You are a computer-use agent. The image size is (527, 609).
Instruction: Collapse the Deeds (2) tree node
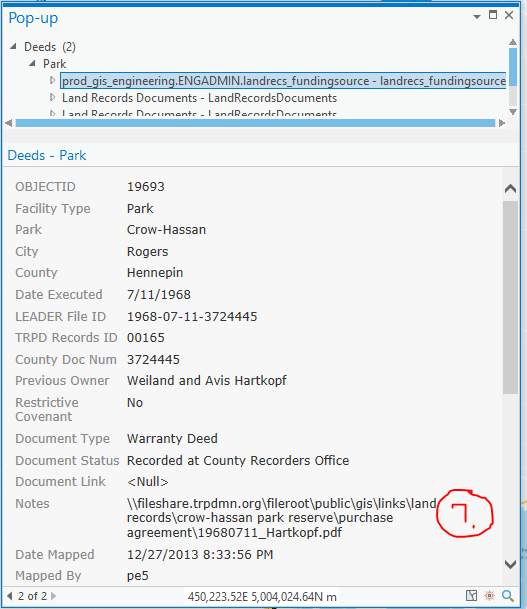[x=14, y=47]
